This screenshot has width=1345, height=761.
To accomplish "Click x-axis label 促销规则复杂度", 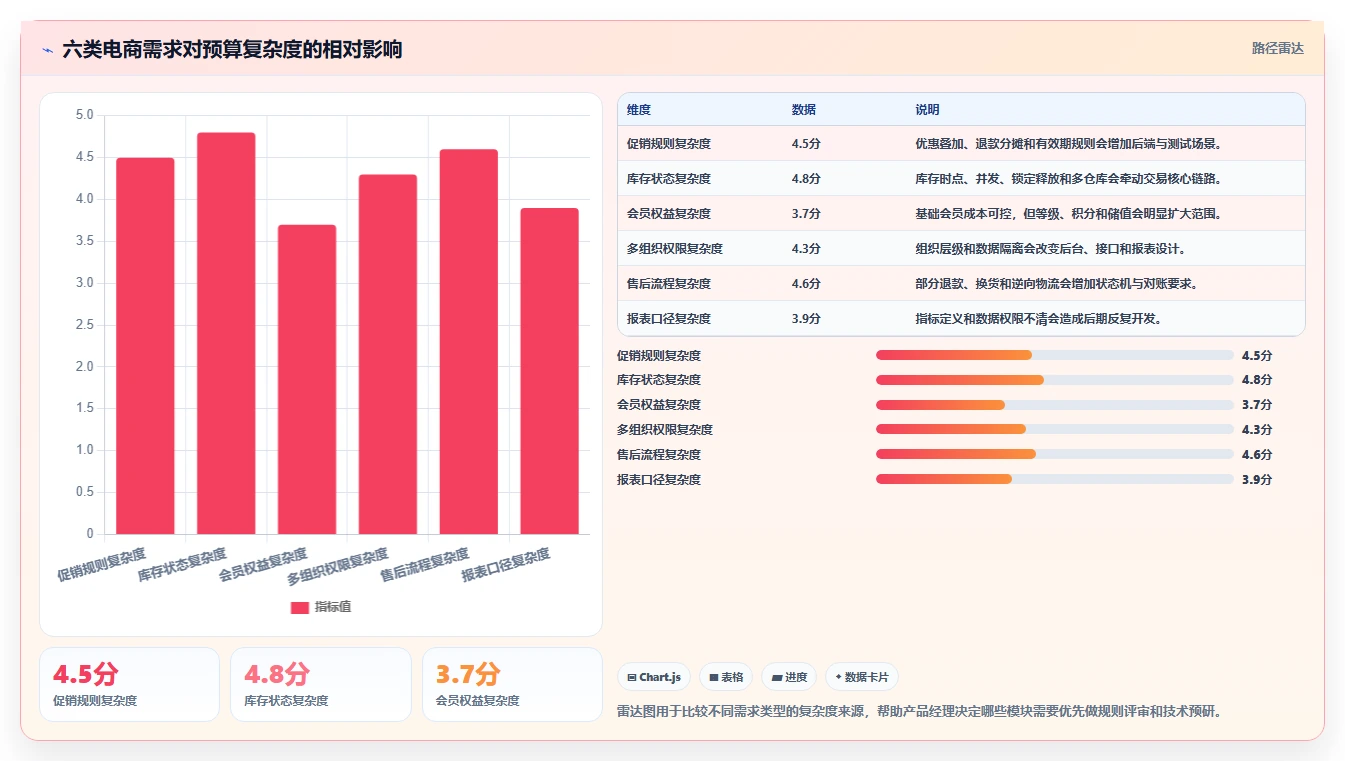I will (x=101, y=565).
